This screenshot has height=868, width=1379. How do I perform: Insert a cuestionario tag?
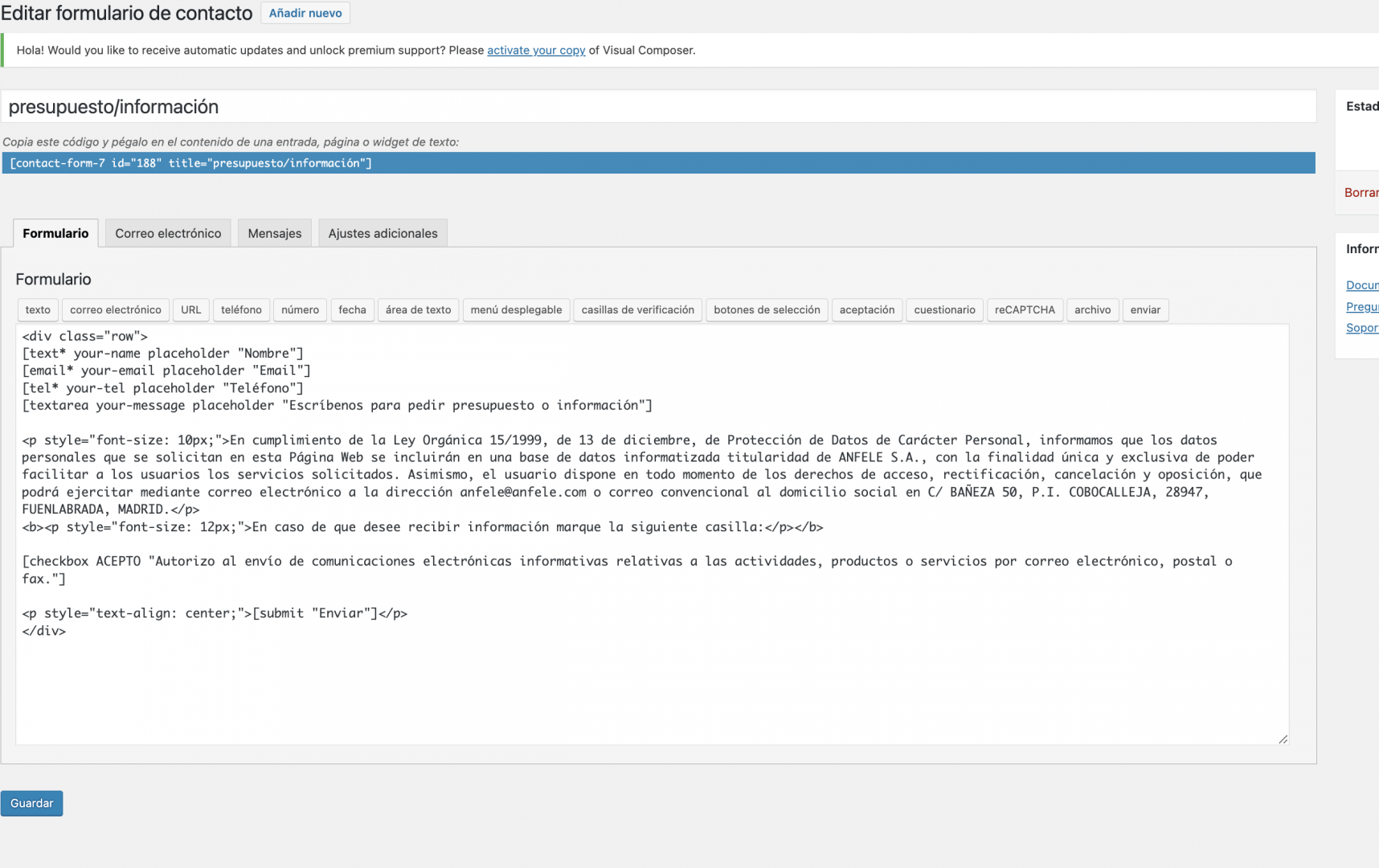(944, 309)
